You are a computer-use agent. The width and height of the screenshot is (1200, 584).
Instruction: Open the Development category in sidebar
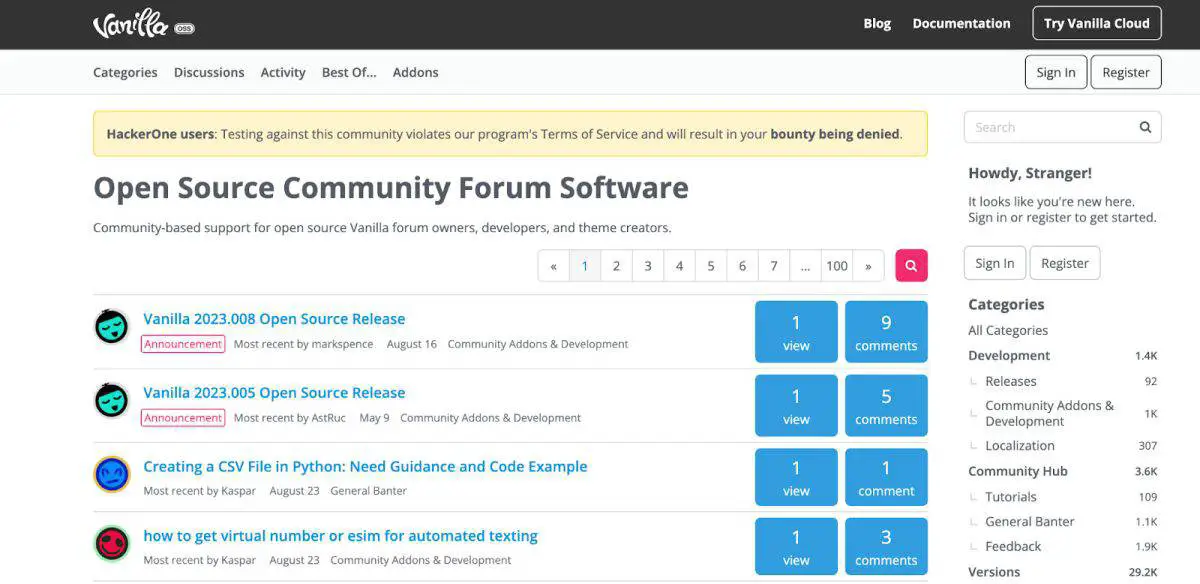[1009, 356]
